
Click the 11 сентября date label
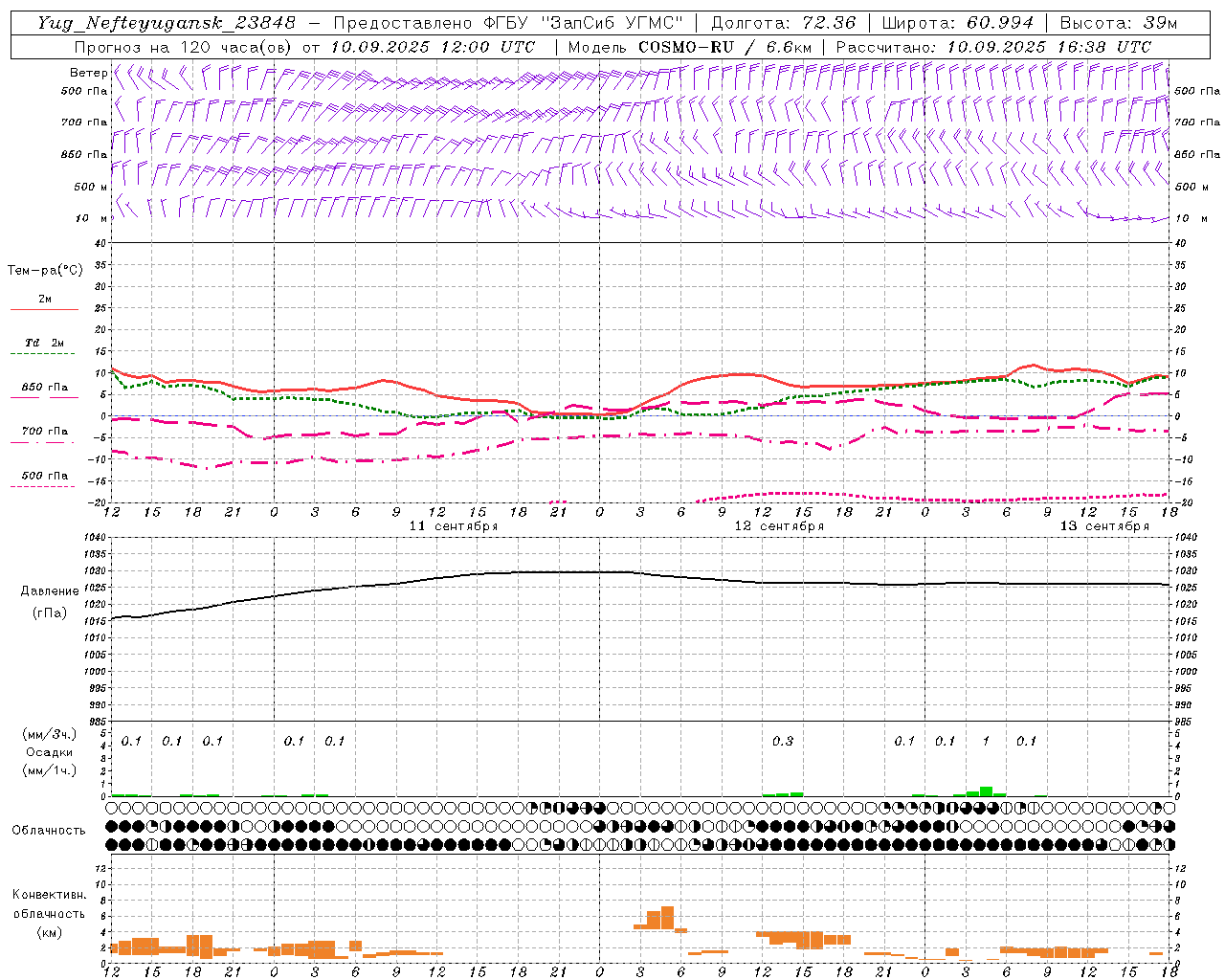454,526
